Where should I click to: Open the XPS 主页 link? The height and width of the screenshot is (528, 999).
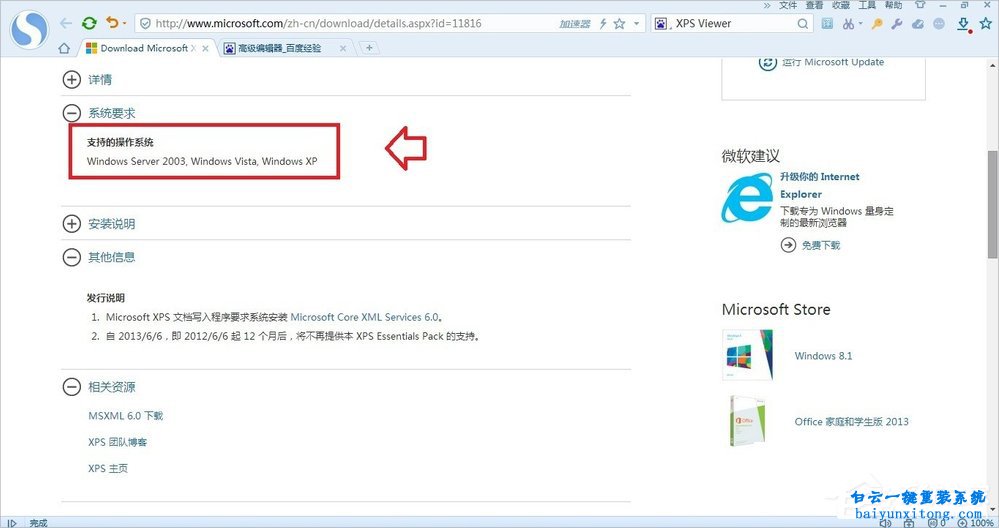click(108, 468)
